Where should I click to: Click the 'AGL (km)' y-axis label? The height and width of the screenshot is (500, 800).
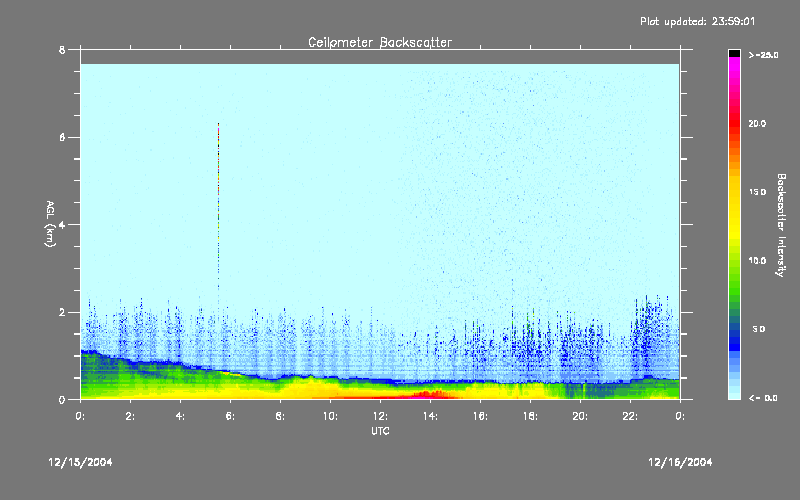point(50,223)
